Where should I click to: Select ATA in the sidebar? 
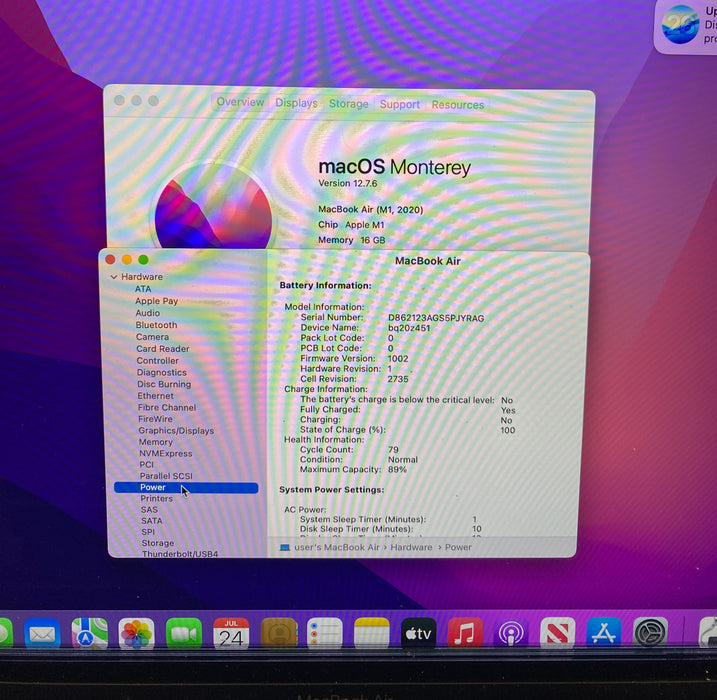pos(143,289)
